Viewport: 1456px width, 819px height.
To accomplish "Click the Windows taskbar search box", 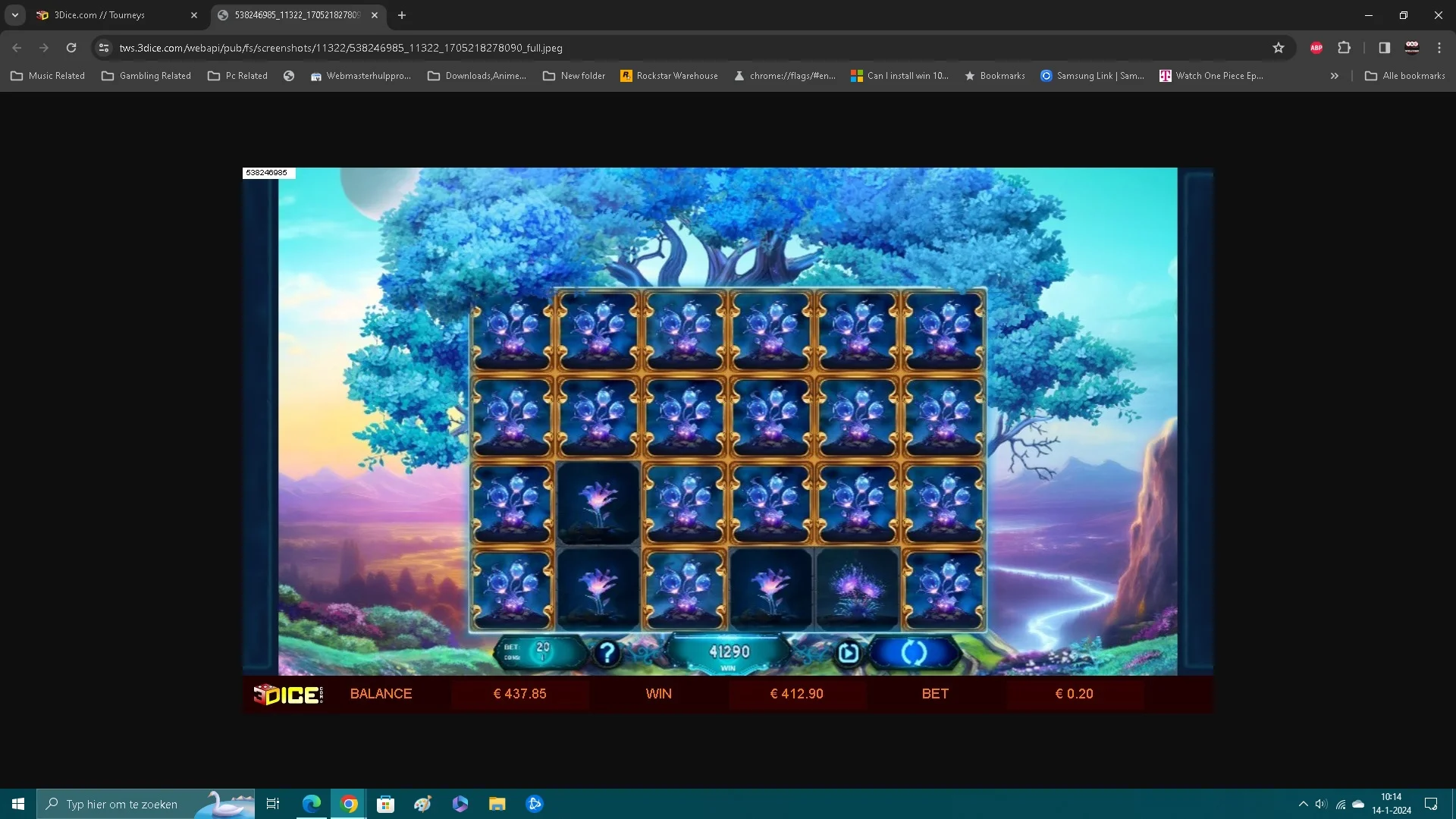I will click(x=146, y=804).
